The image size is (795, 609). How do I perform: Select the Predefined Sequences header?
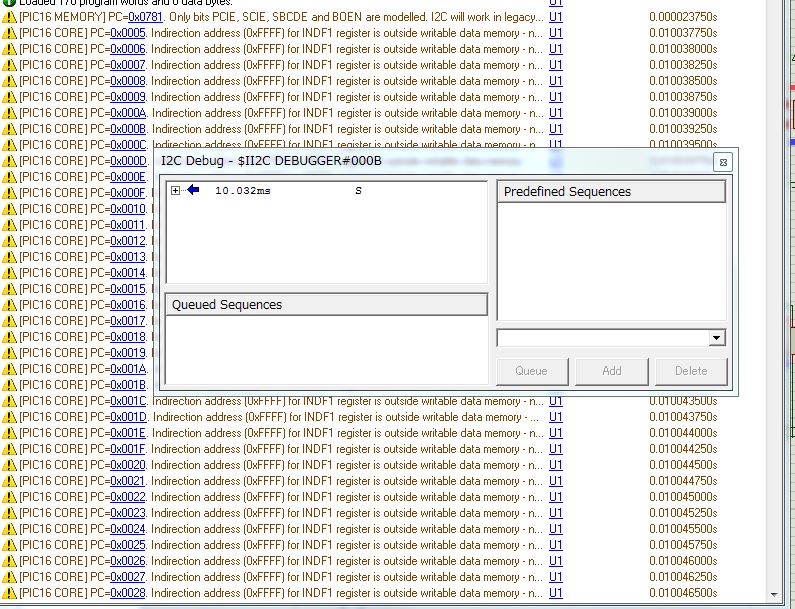(611, 192)
